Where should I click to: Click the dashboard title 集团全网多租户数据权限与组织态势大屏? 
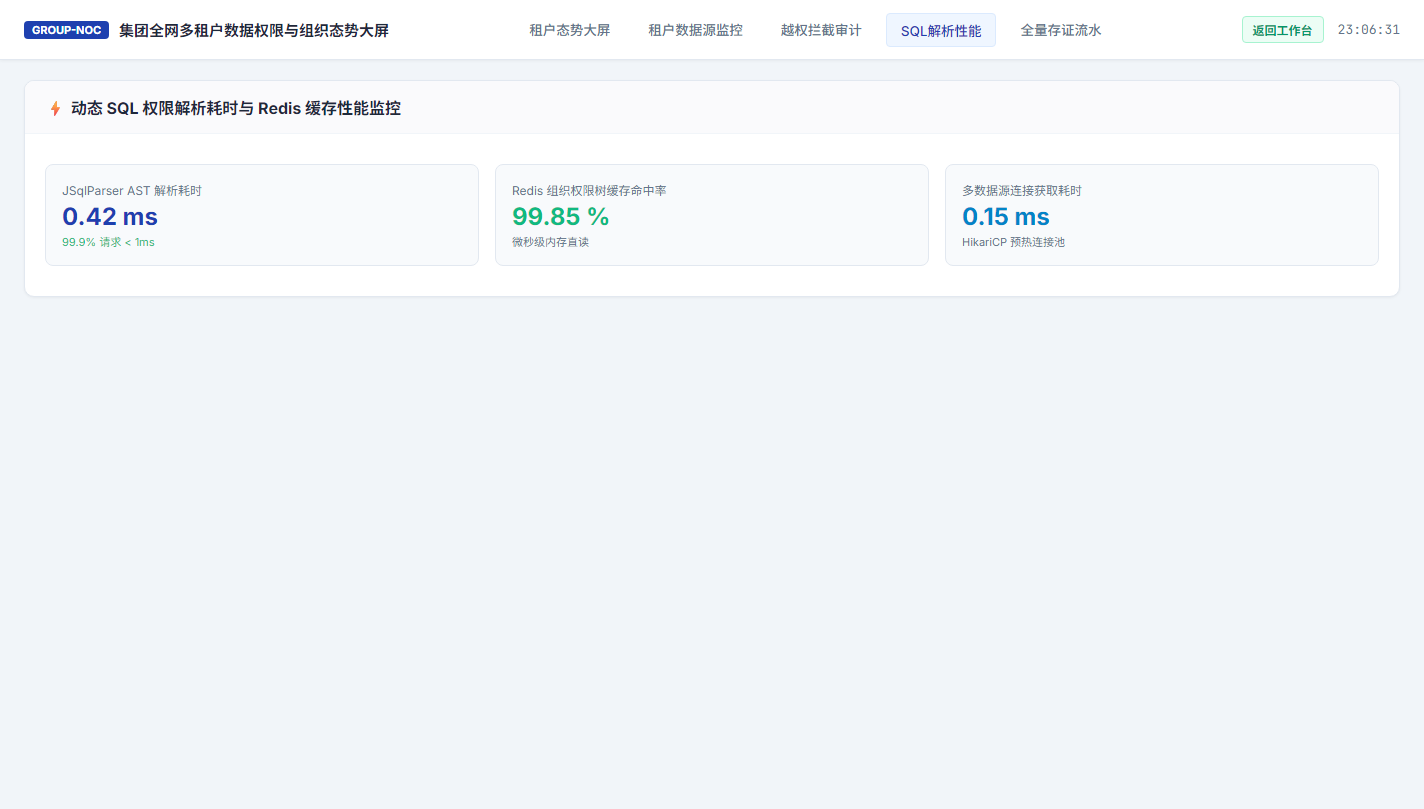[254, 30]
